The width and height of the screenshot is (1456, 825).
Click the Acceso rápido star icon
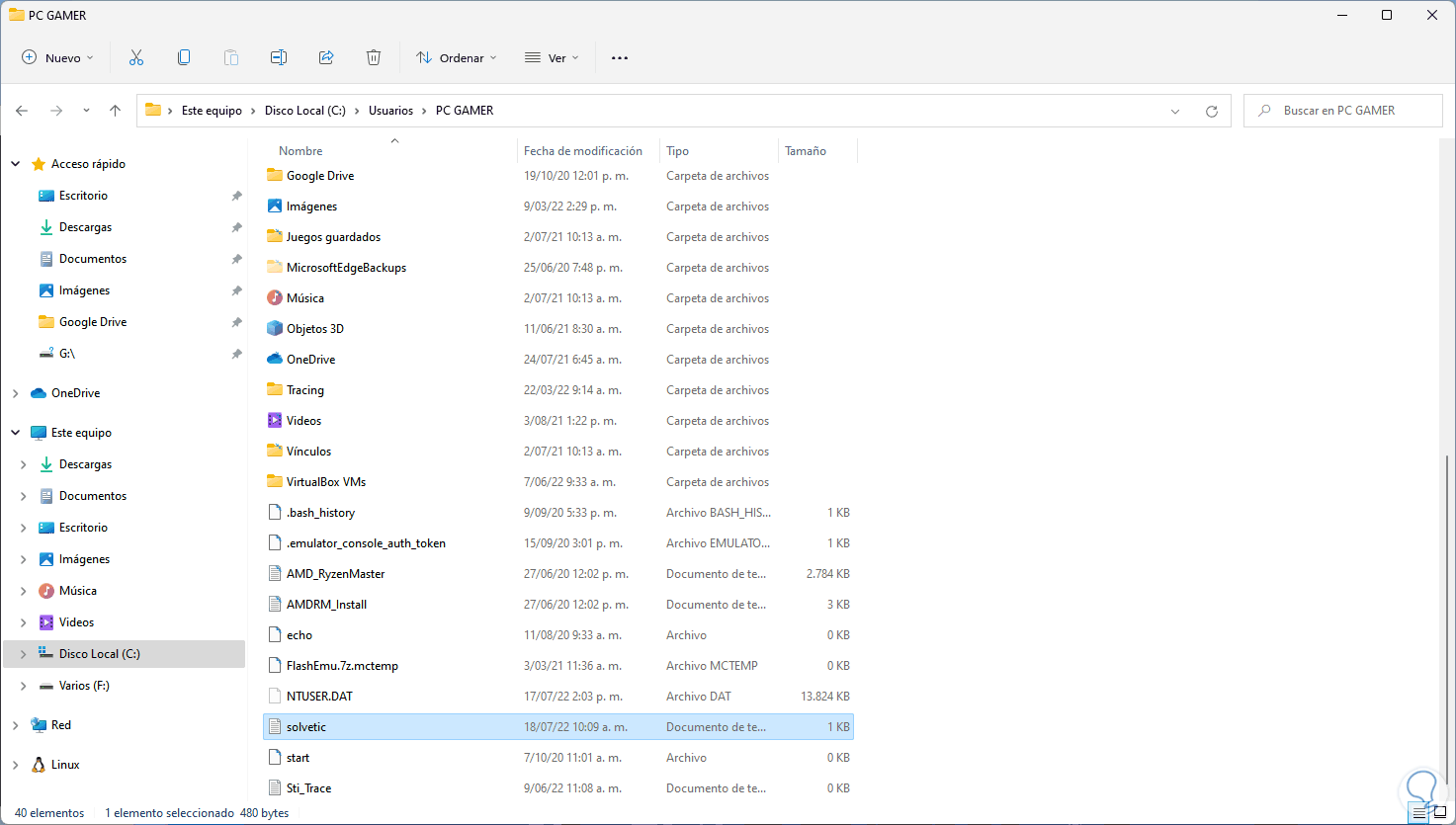[x=39, y=164]
